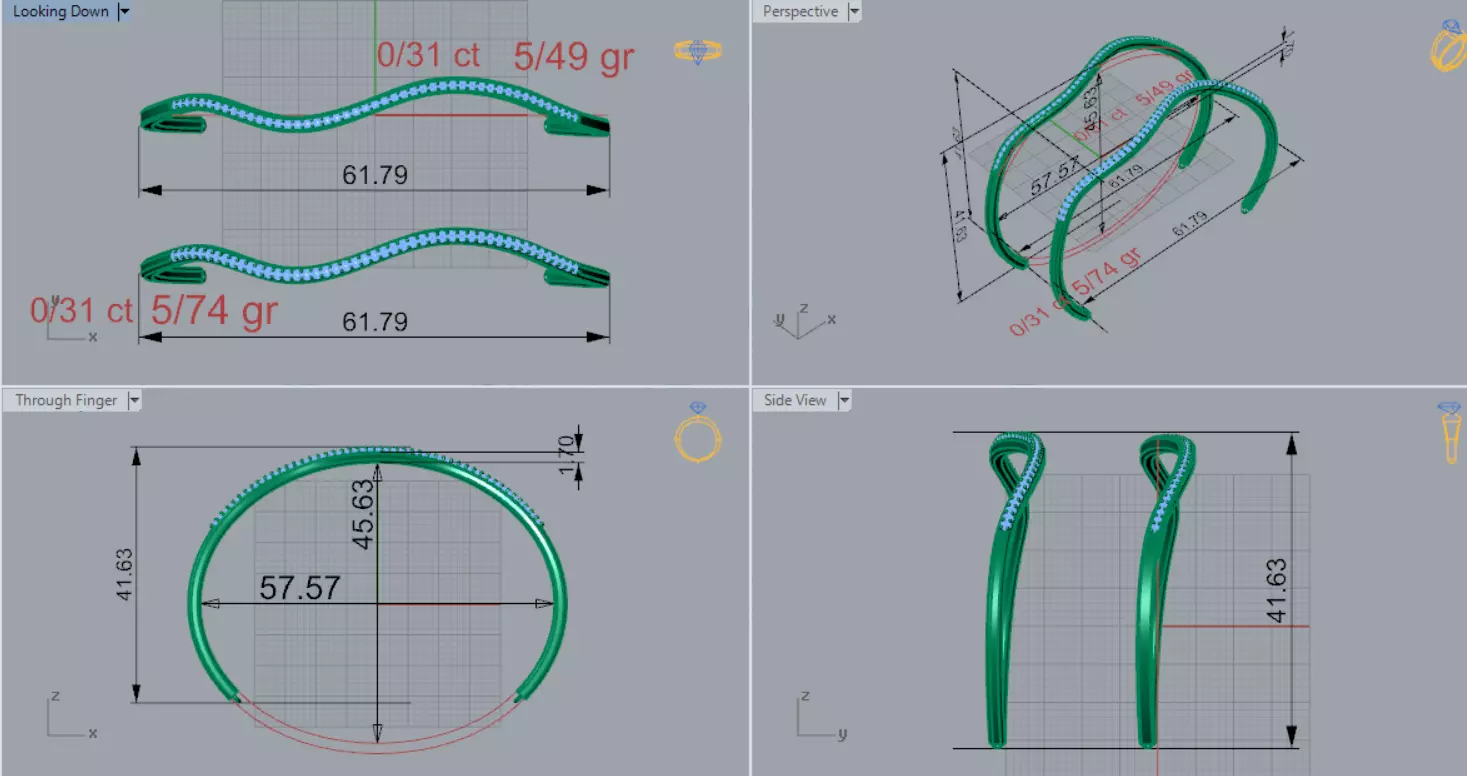Click the 5/74 gr label in Perspective view
The height and width of the screenshot is (776, 1467).
pyautogui.click(x=1106, y=272)
